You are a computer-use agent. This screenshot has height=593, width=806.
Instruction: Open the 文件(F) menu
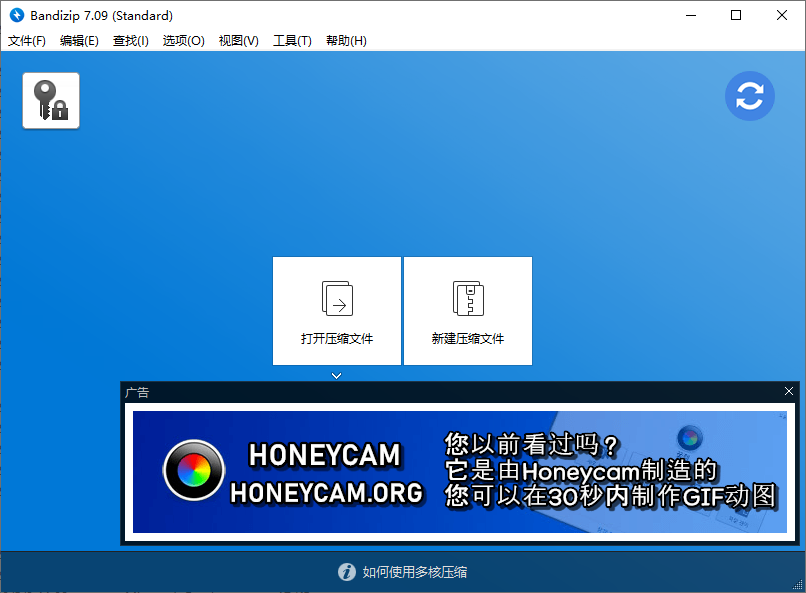pyautogui.click(x=26, y=40)
